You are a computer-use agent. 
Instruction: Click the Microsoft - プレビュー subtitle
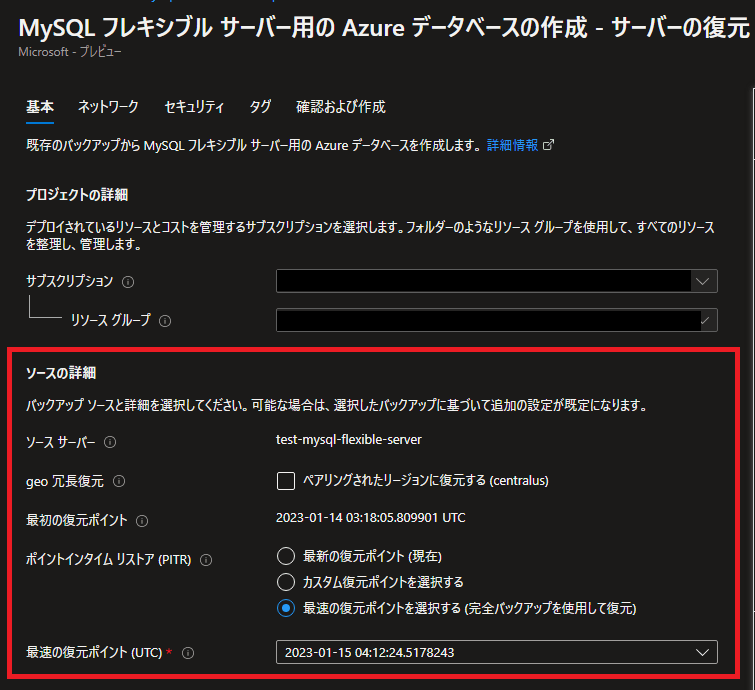(x=70, y=52)
